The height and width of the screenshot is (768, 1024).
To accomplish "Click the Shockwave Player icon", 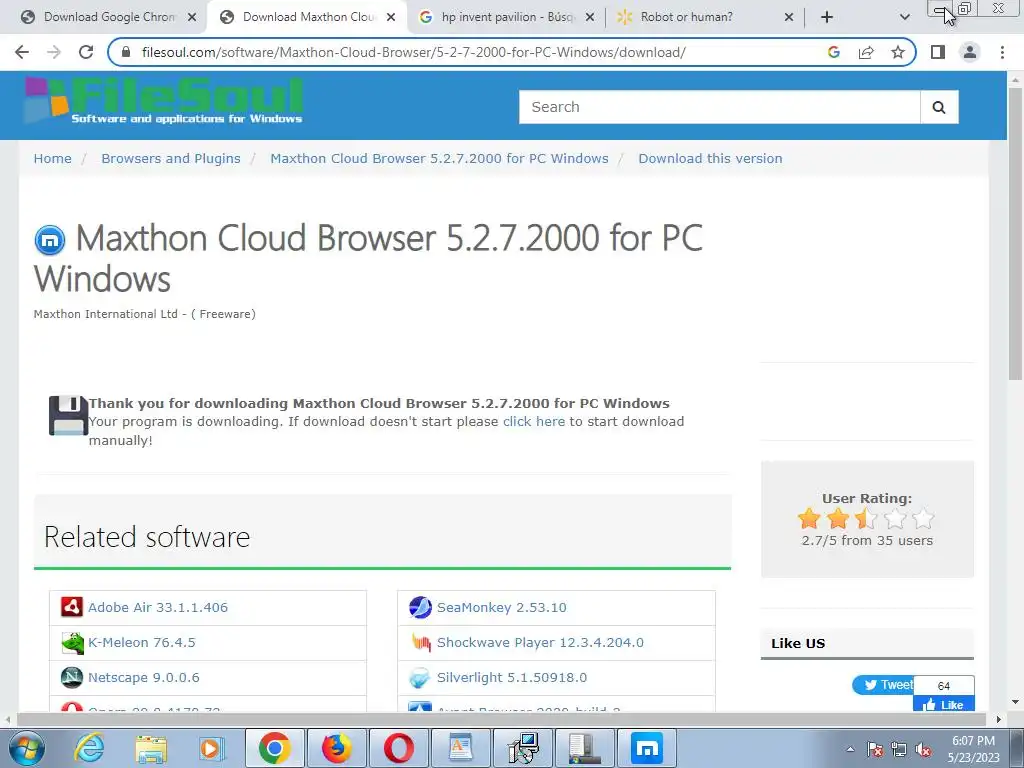I will tap(421, 643).
